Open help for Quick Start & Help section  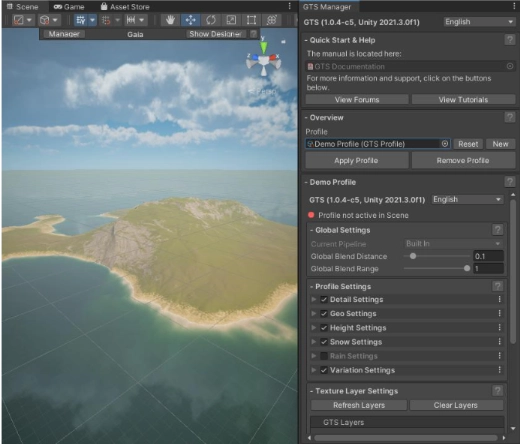click(x=509, y=40)
